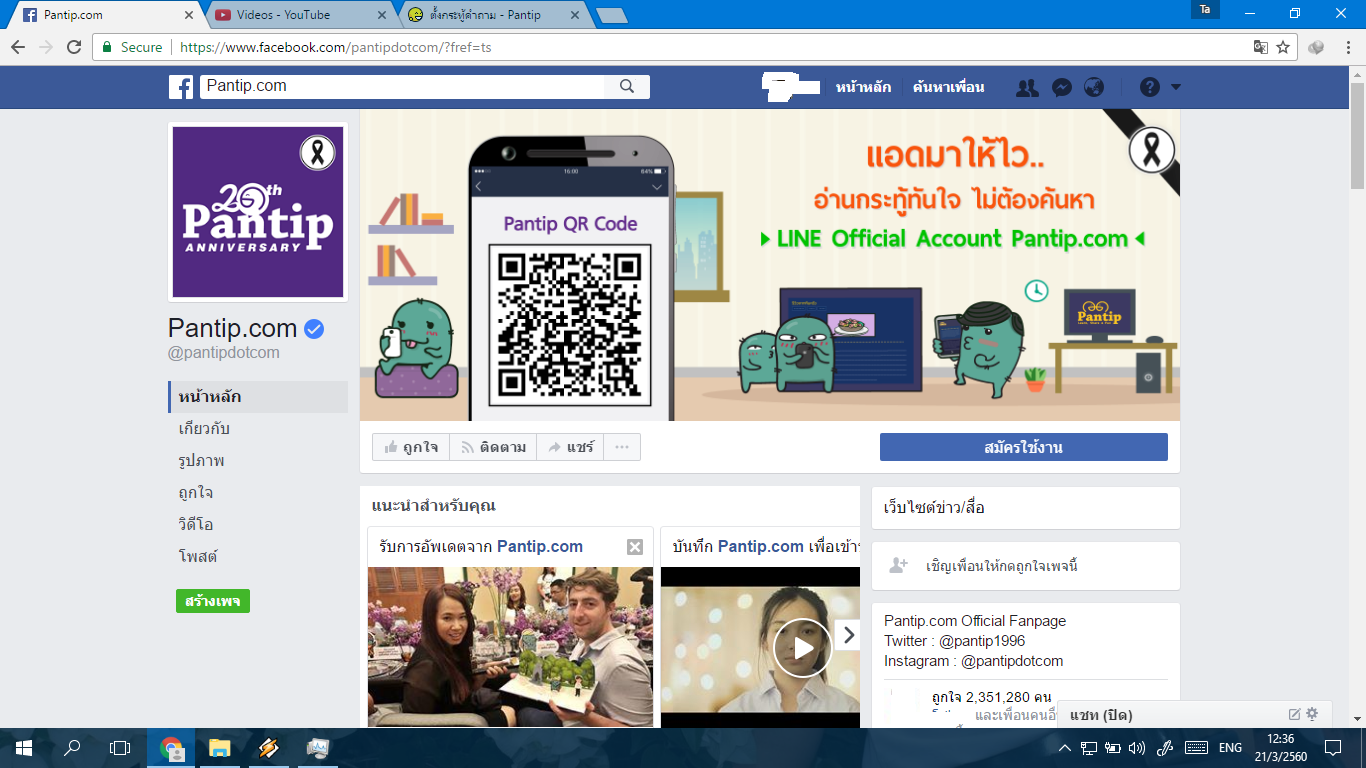Screen dimensions: 1366x768
Task: Select ถูกใจ in the left sidebar menu
Action: coord(195,493)
